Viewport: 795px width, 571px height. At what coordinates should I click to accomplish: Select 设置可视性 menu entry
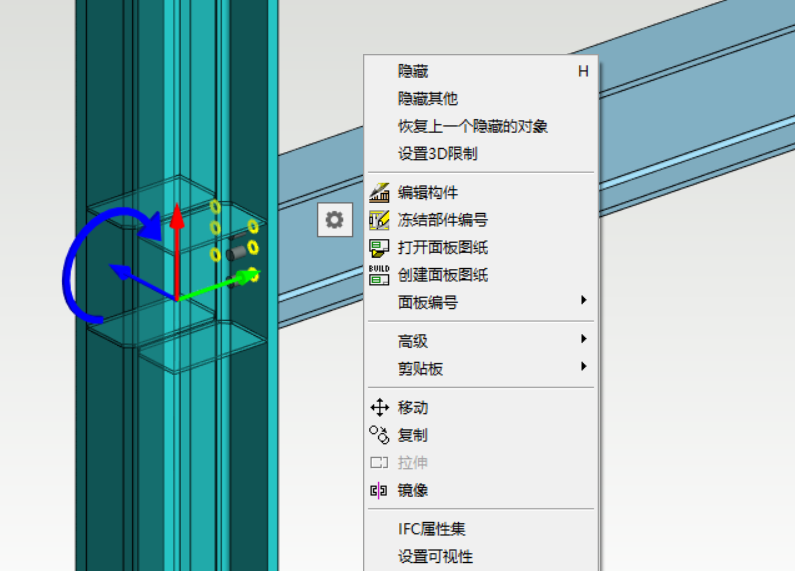481,556
